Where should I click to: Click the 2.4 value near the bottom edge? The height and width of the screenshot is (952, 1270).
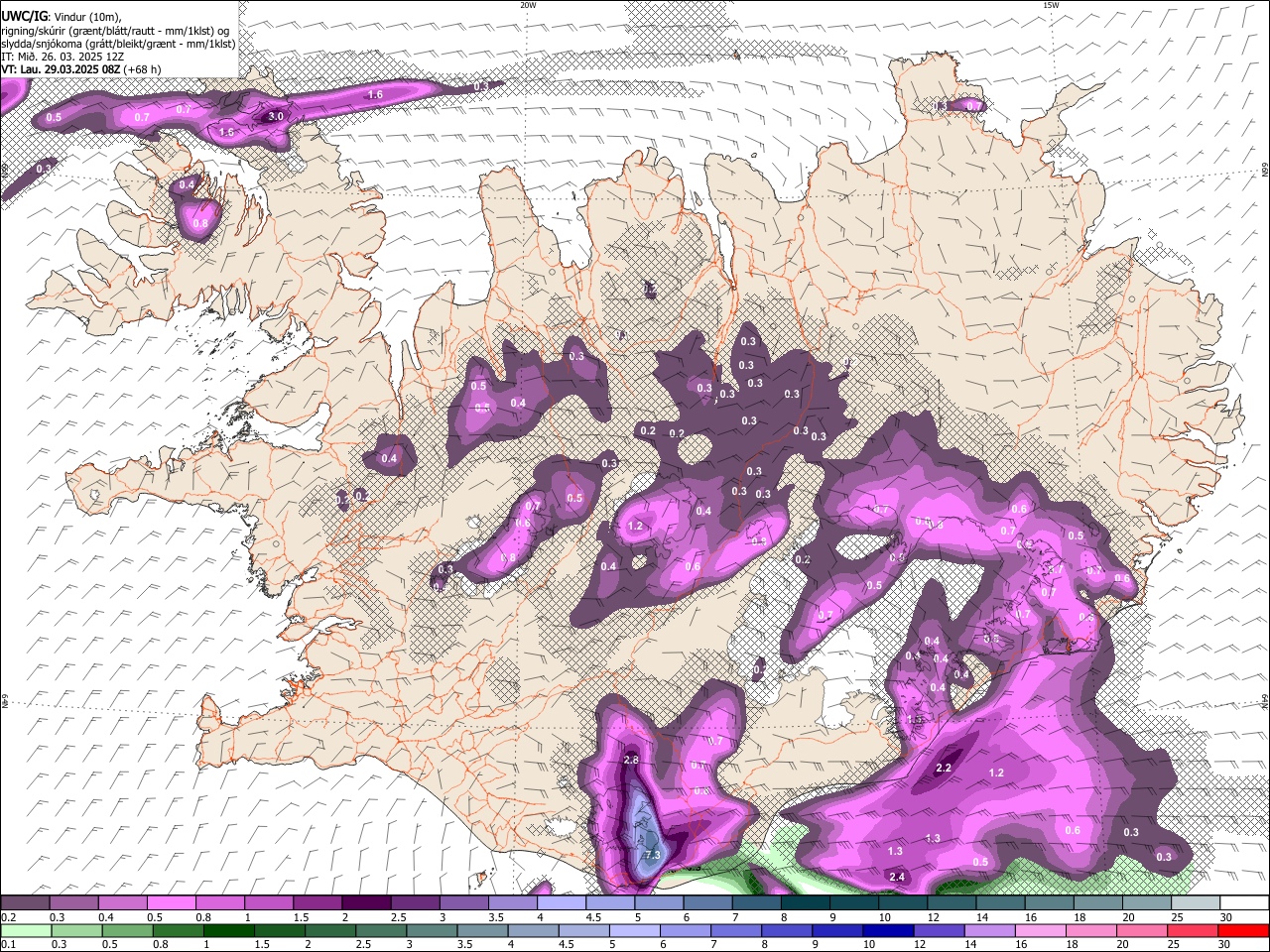[x=897, y=877]
